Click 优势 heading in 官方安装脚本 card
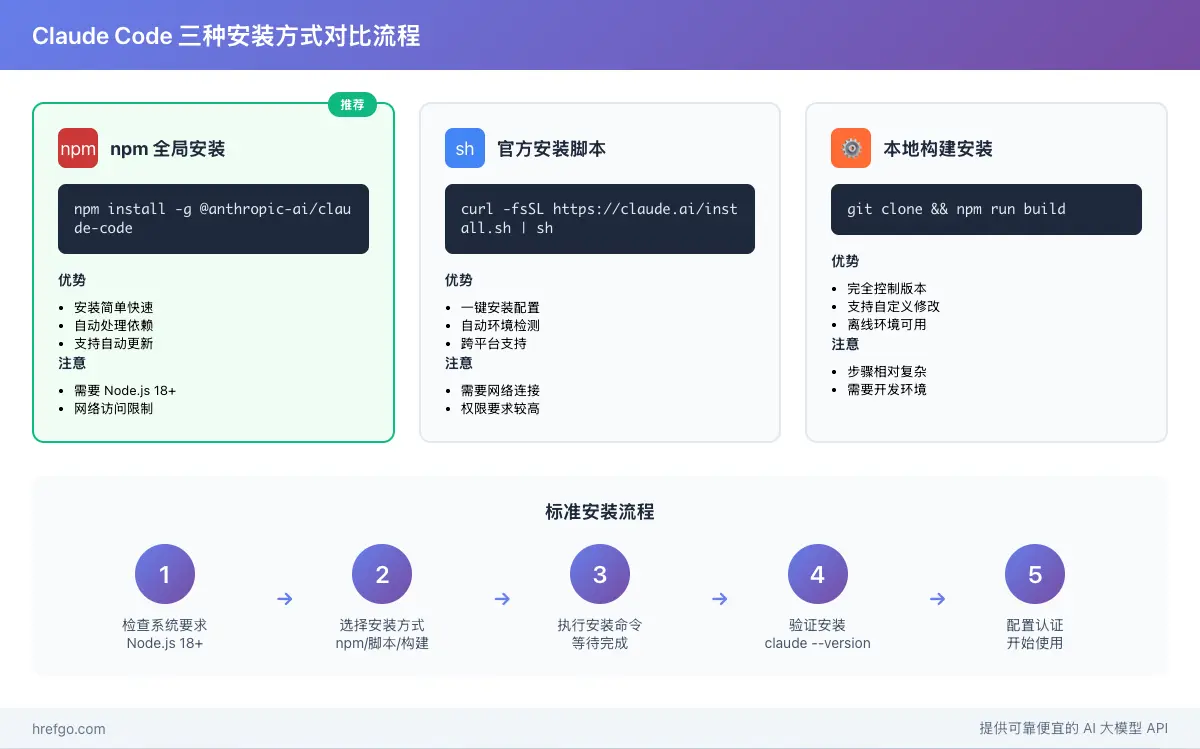This screenshot has width=1200, height=749. [x=459, y=280]
